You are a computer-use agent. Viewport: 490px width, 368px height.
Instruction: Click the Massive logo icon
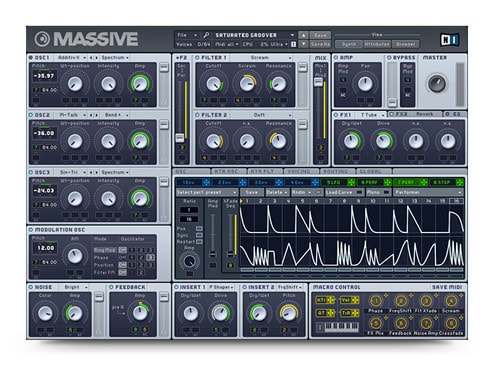pyautogui.click(x=42, y=39)
